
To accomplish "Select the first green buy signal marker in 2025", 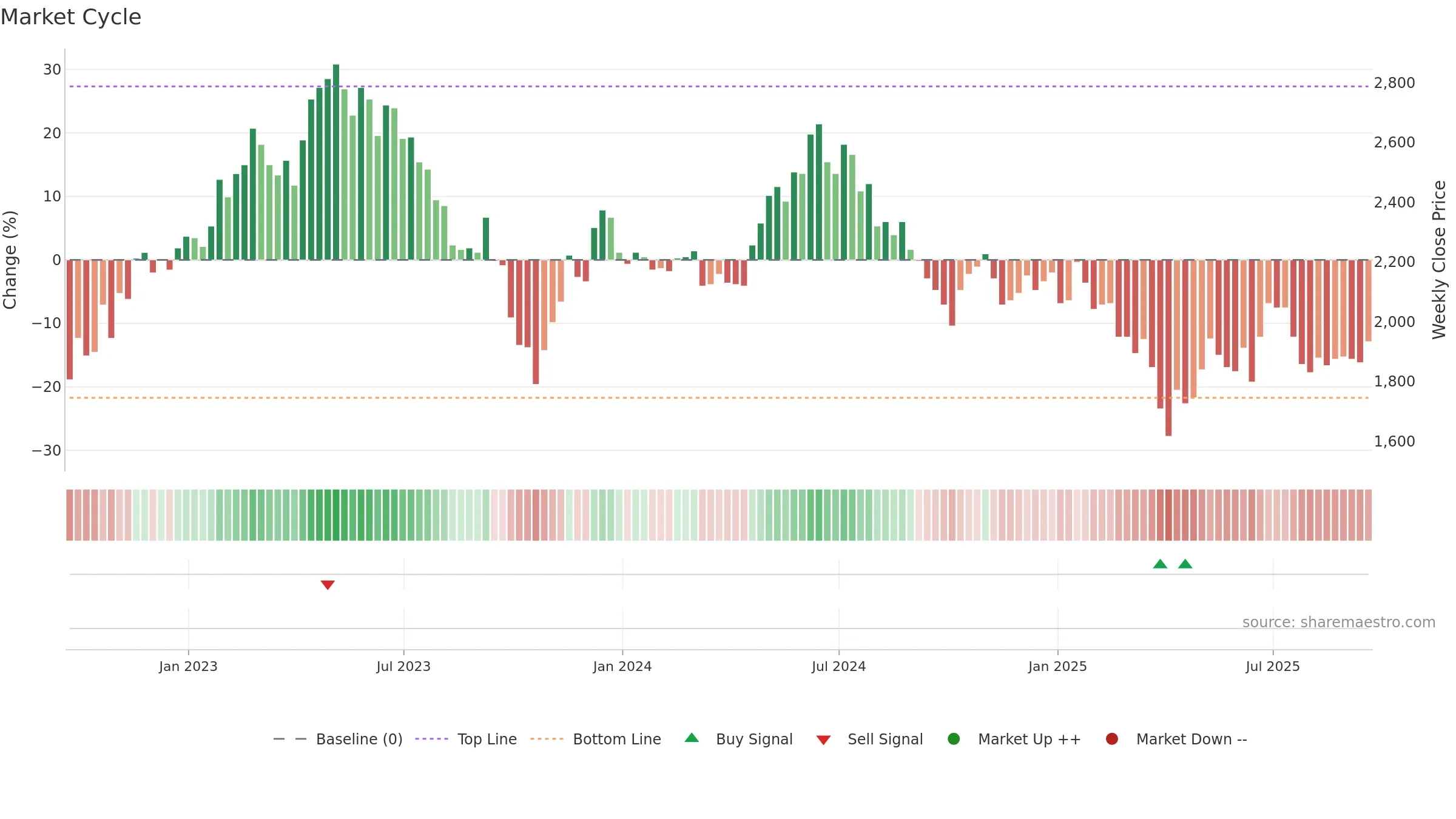I will (1160, 564).
